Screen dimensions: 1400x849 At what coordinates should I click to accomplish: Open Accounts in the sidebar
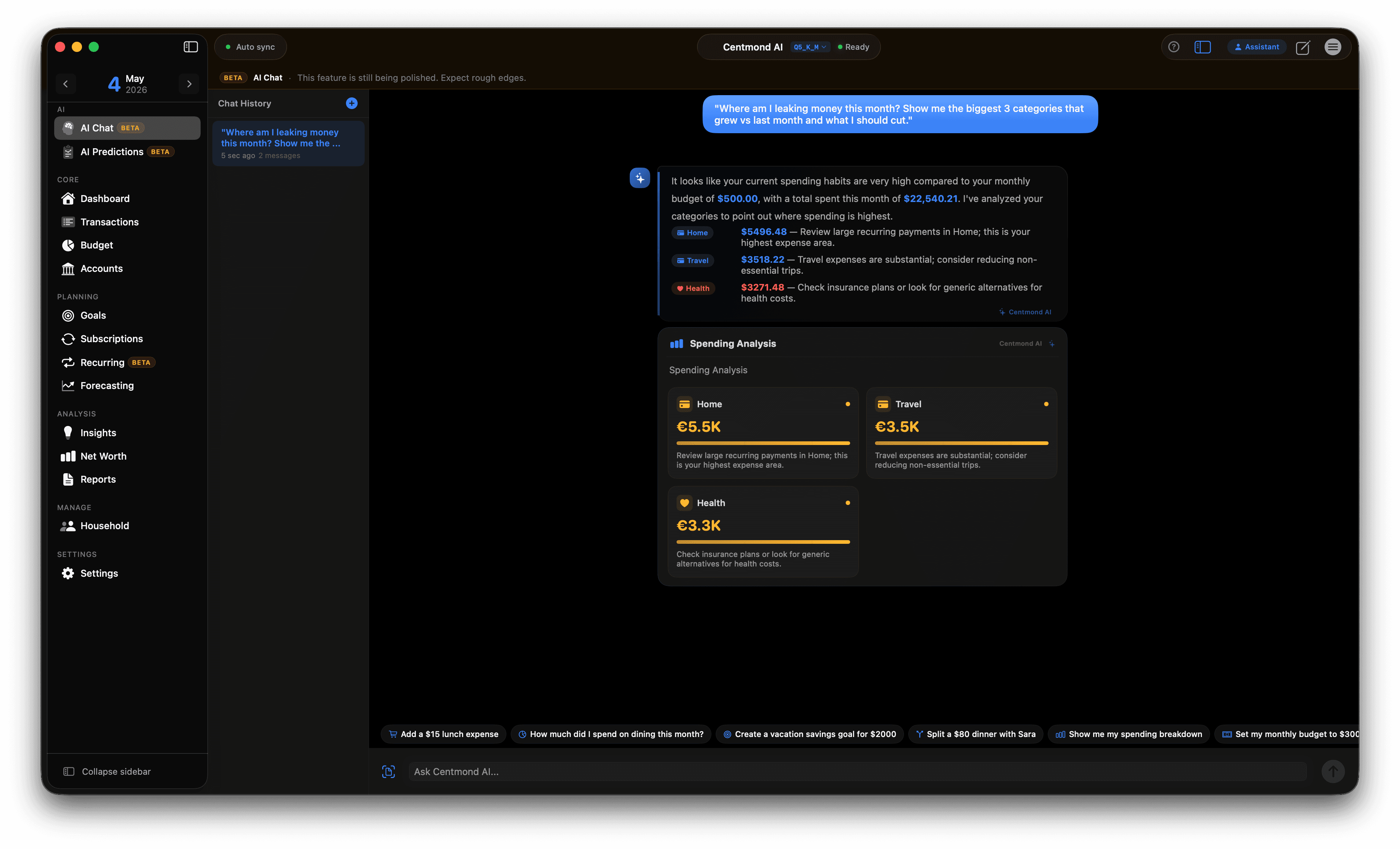(127, 268)
